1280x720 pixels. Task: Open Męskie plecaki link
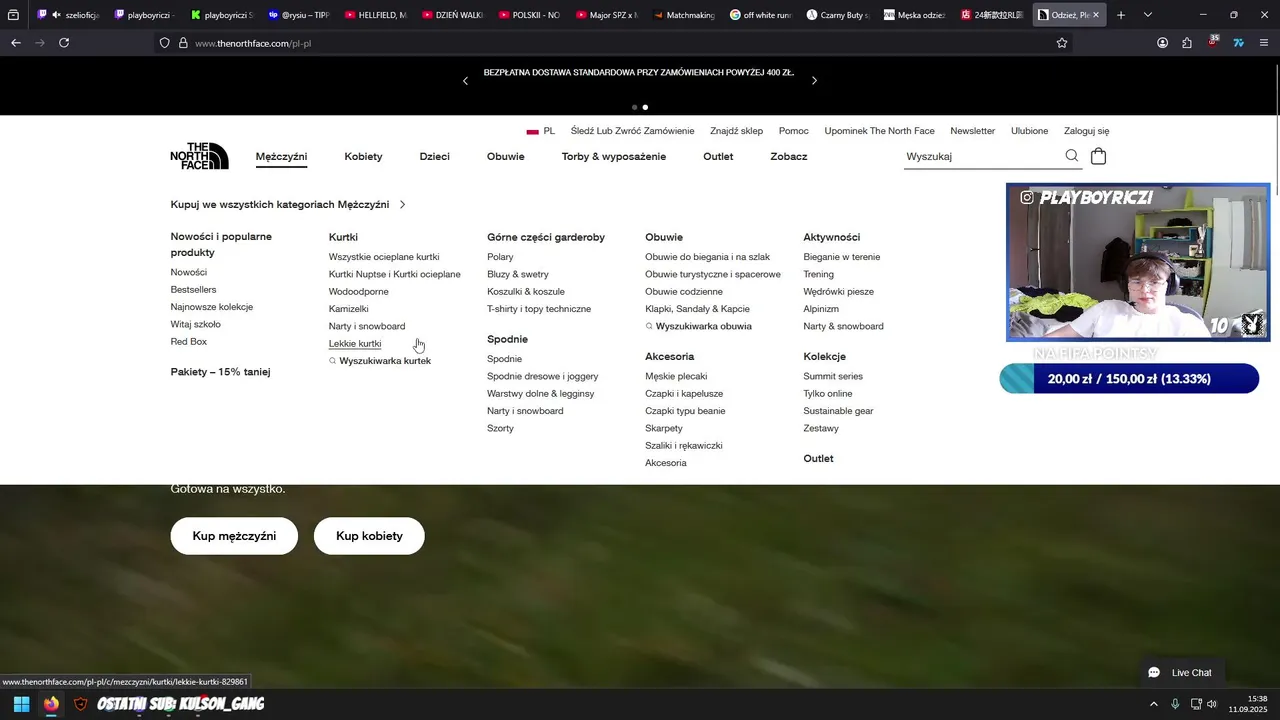pyautogui.click(x=676, y=376)
